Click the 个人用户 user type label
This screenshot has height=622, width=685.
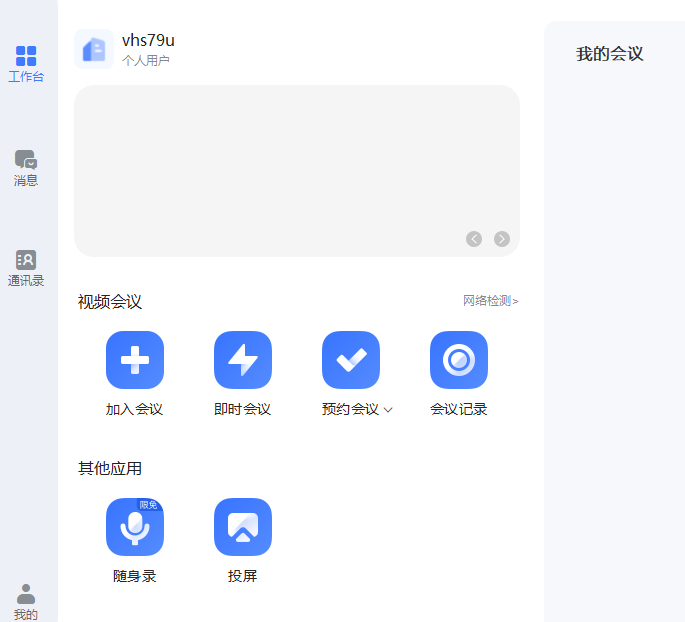point(145,60)
